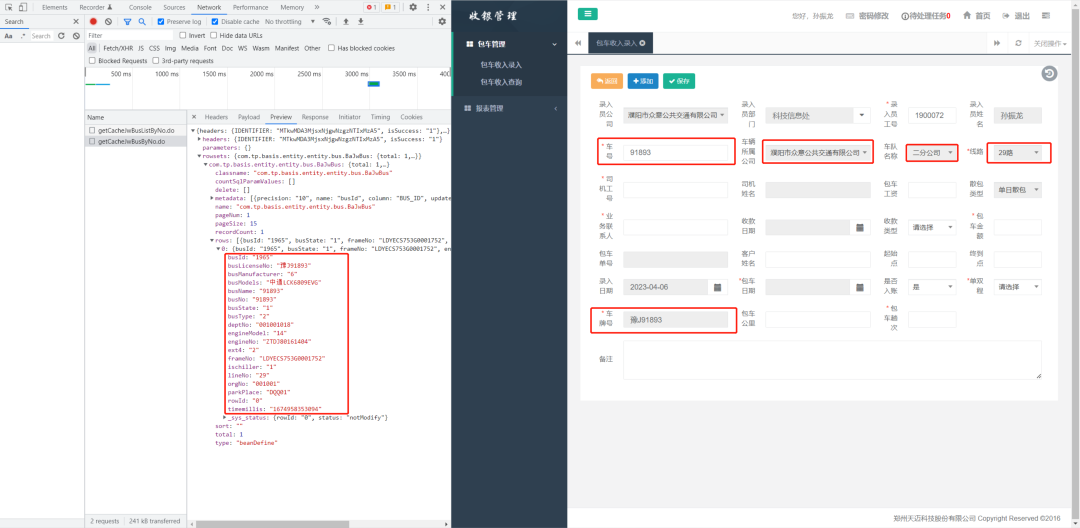
Task: Close the Search drawer tab
Action: tap(76, 21)
